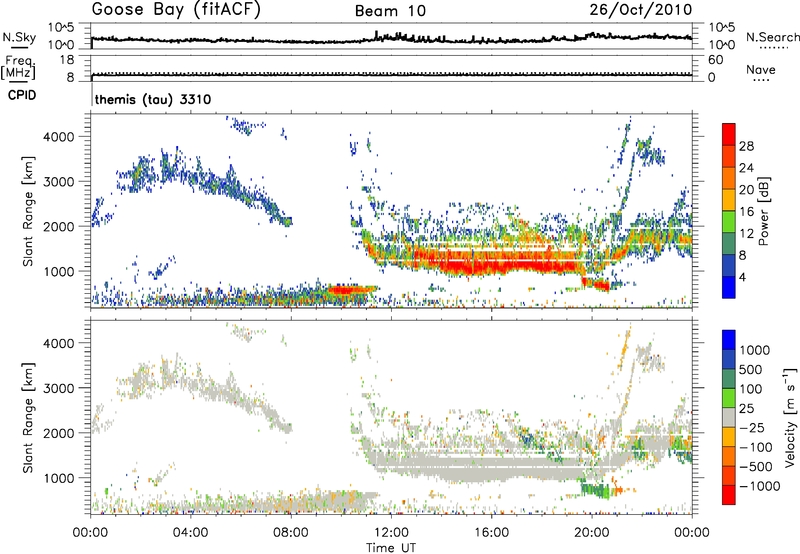Click the "-100" velocity colorbar value
This screenshot has width=800, height=554.
(x=756, y=447)
